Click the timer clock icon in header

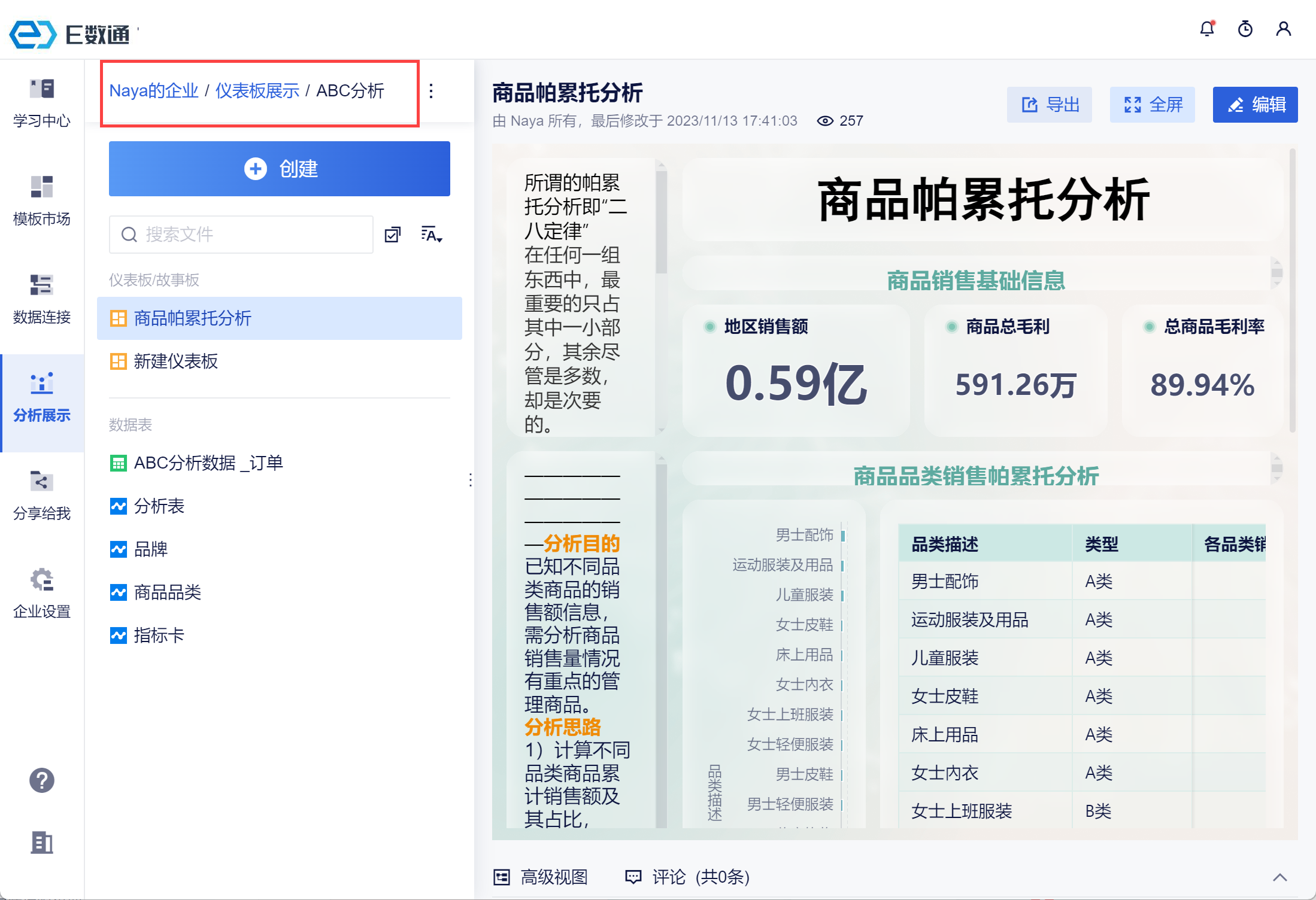(x=1245, y=29)
